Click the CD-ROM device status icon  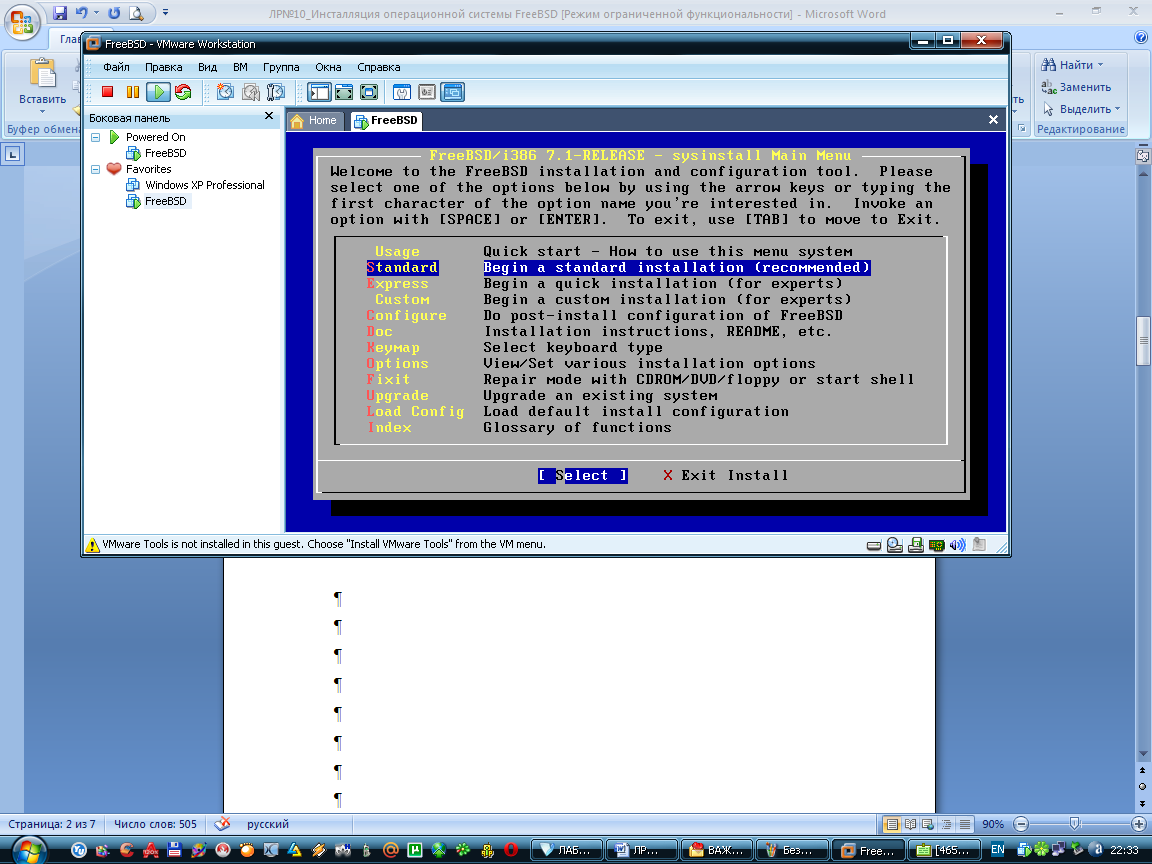point(894,545)
